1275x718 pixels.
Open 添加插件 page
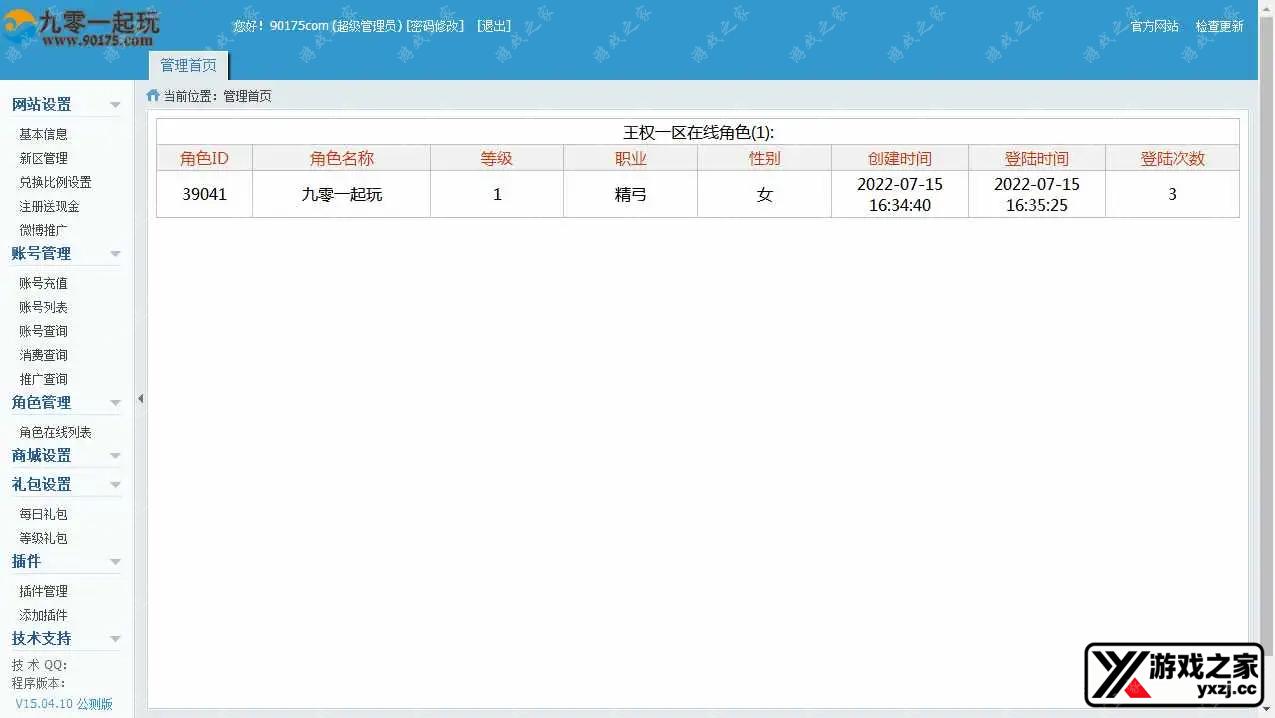click(44, 615)
